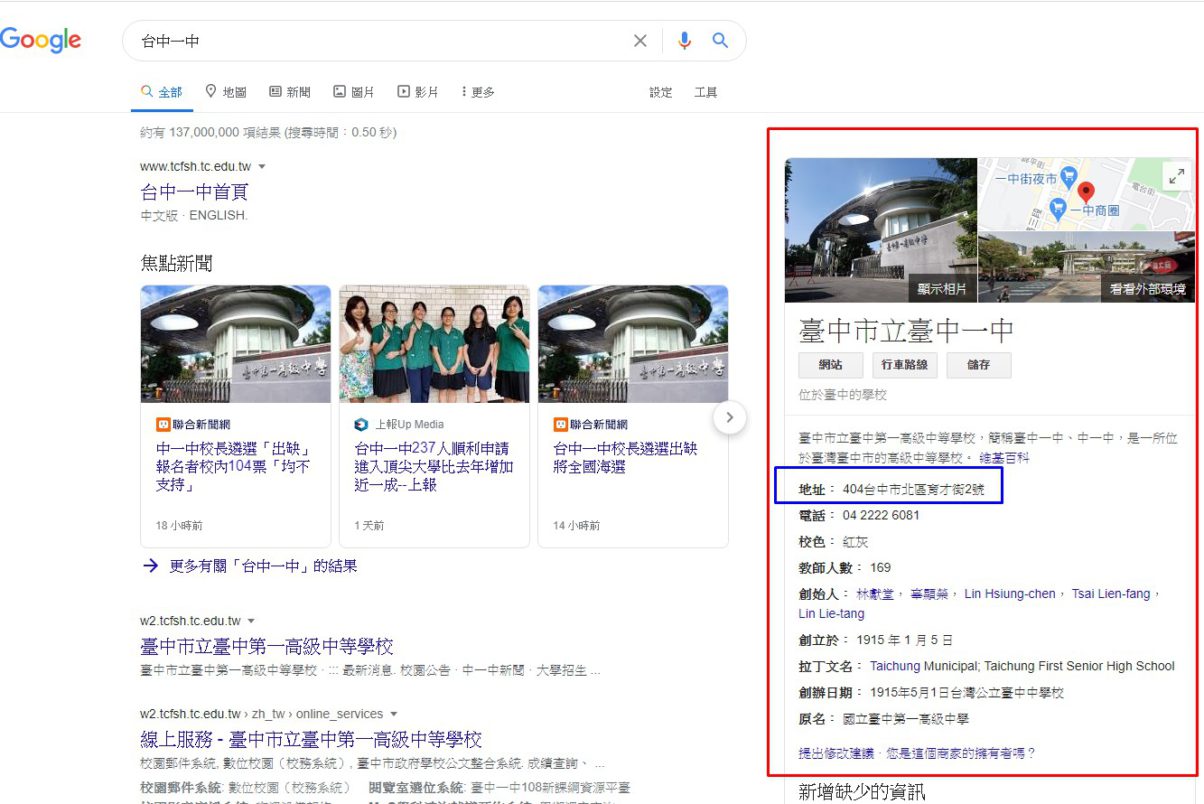Open the 中文版 sitelink
The image size is (1204, 804).
click(158, 215)
